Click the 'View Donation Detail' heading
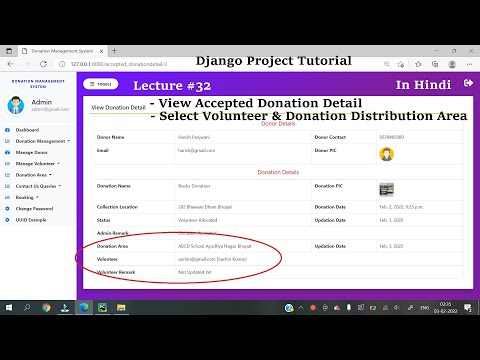This screenshot has height=360, width=480. tap(118, 107)
